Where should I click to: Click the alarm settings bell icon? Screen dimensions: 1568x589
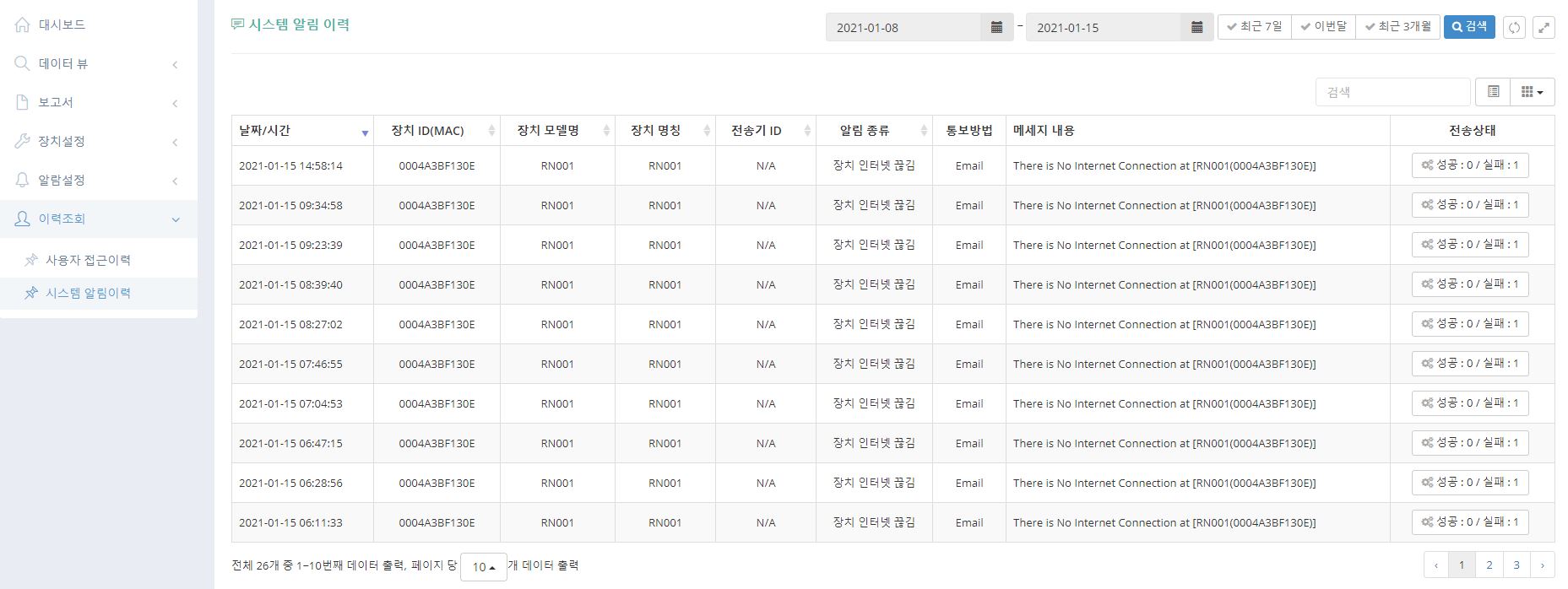[23, 180]
